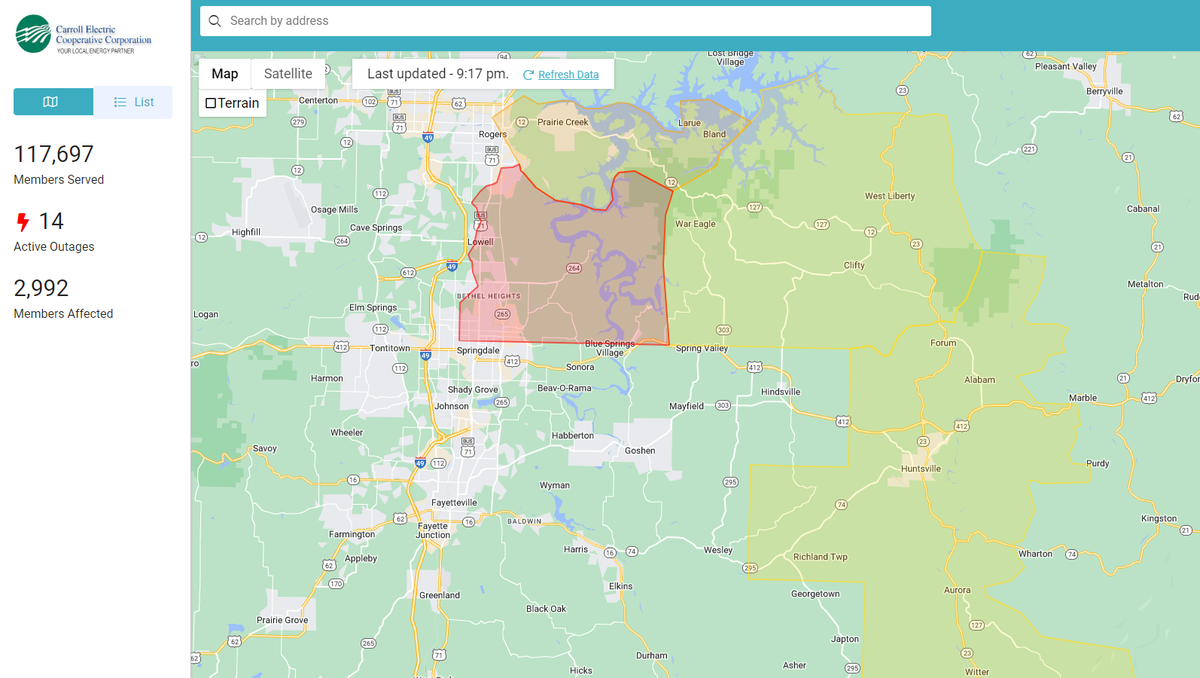Click the Kingston map label
The height and width of the screenshot is (678, 1200).
pos(1159,518)
